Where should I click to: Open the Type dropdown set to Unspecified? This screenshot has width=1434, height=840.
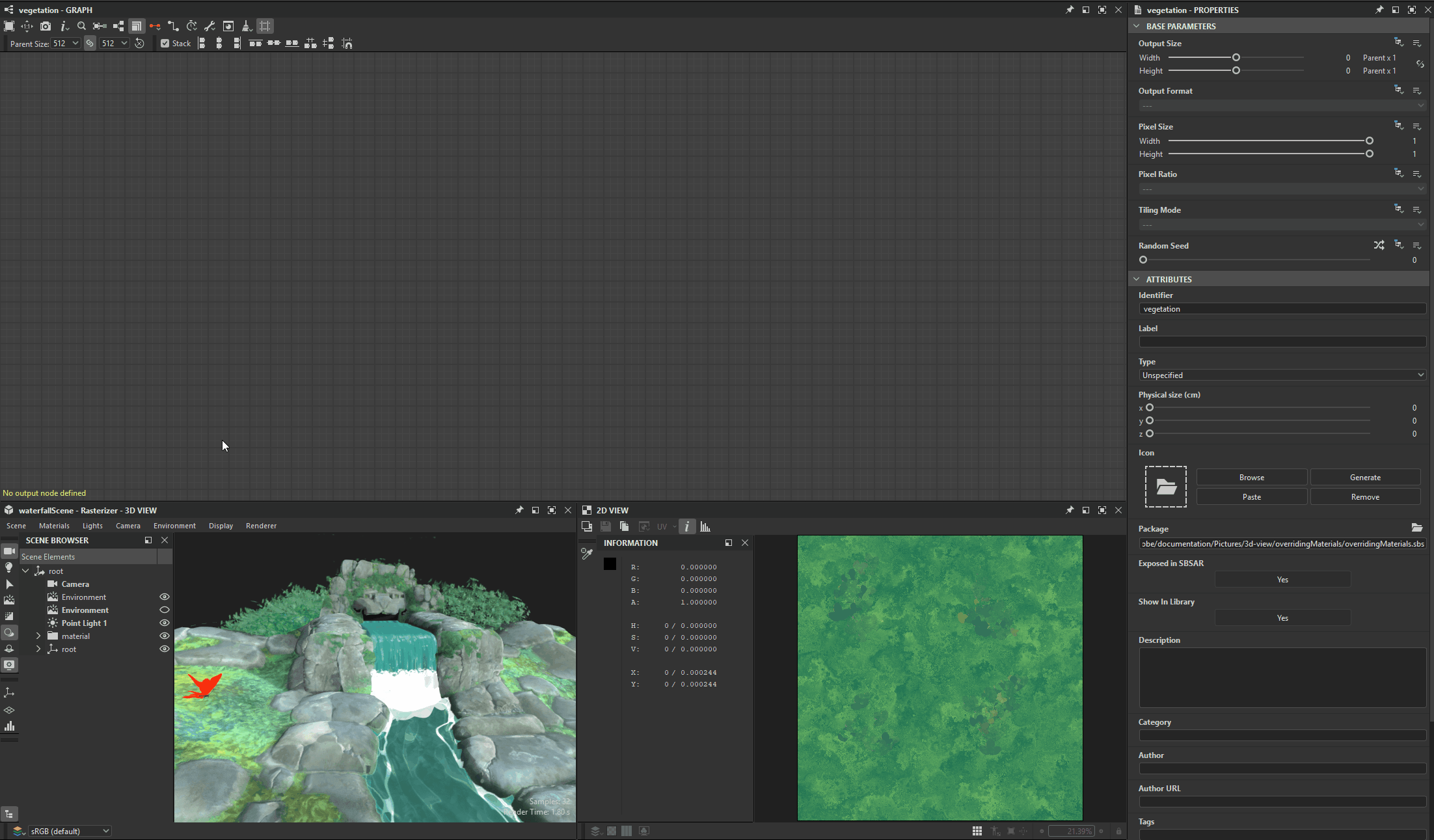1282,375
